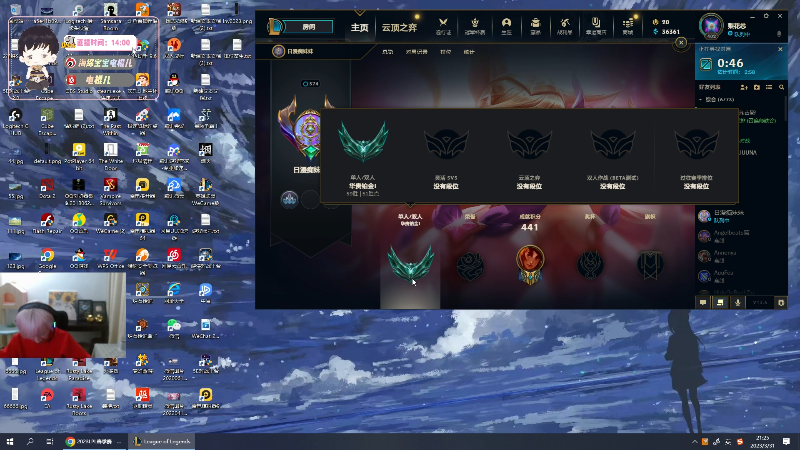The height and width of the screenshot is (450, 800).
Task: Click the room button at the client top left
Action: (x=309, y=27)
